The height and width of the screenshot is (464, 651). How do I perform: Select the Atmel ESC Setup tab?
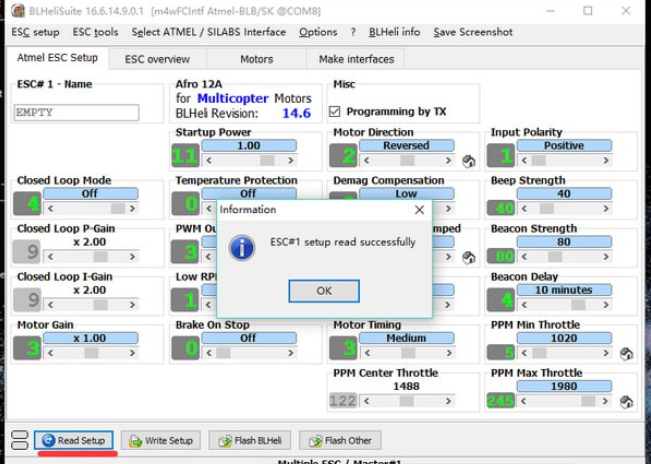pos(57,58)
